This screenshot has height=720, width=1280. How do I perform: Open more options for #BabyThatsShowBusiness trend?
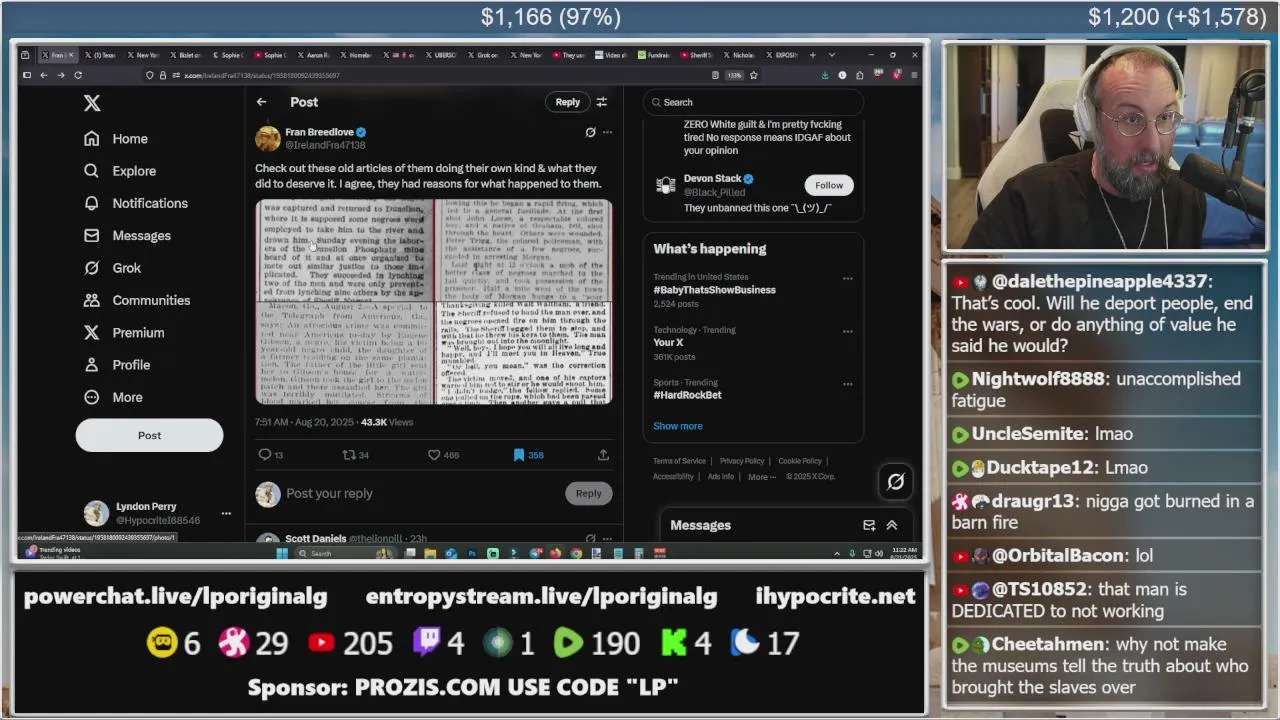847,279
